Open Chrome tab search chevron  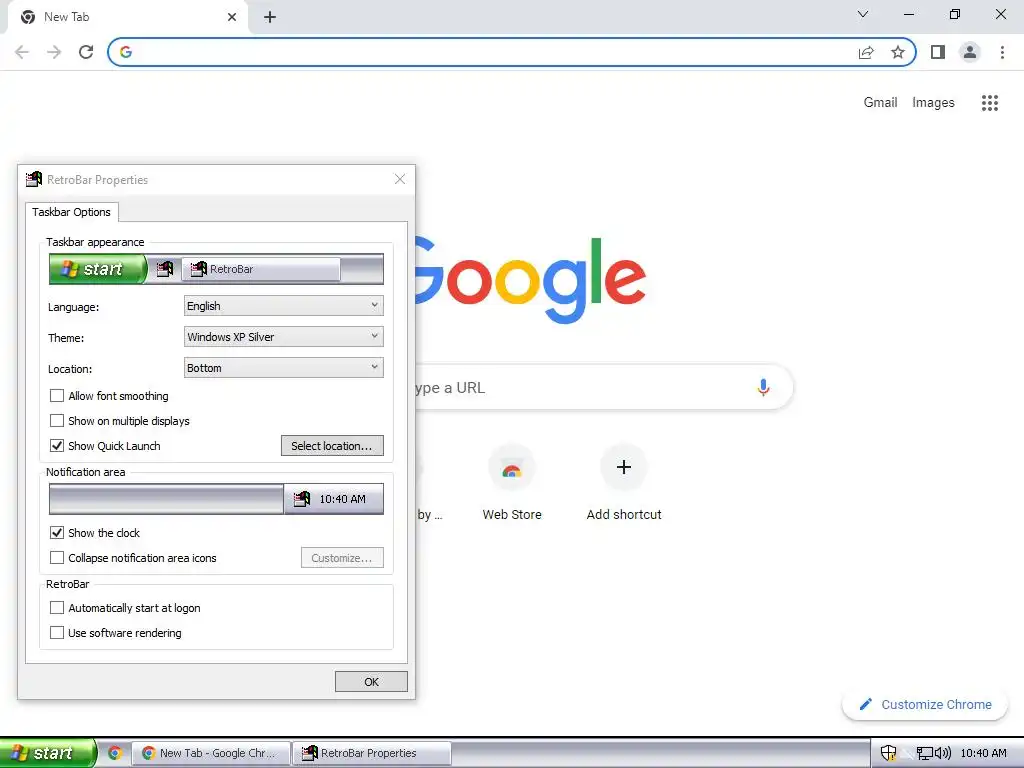(x=863, y=14)
